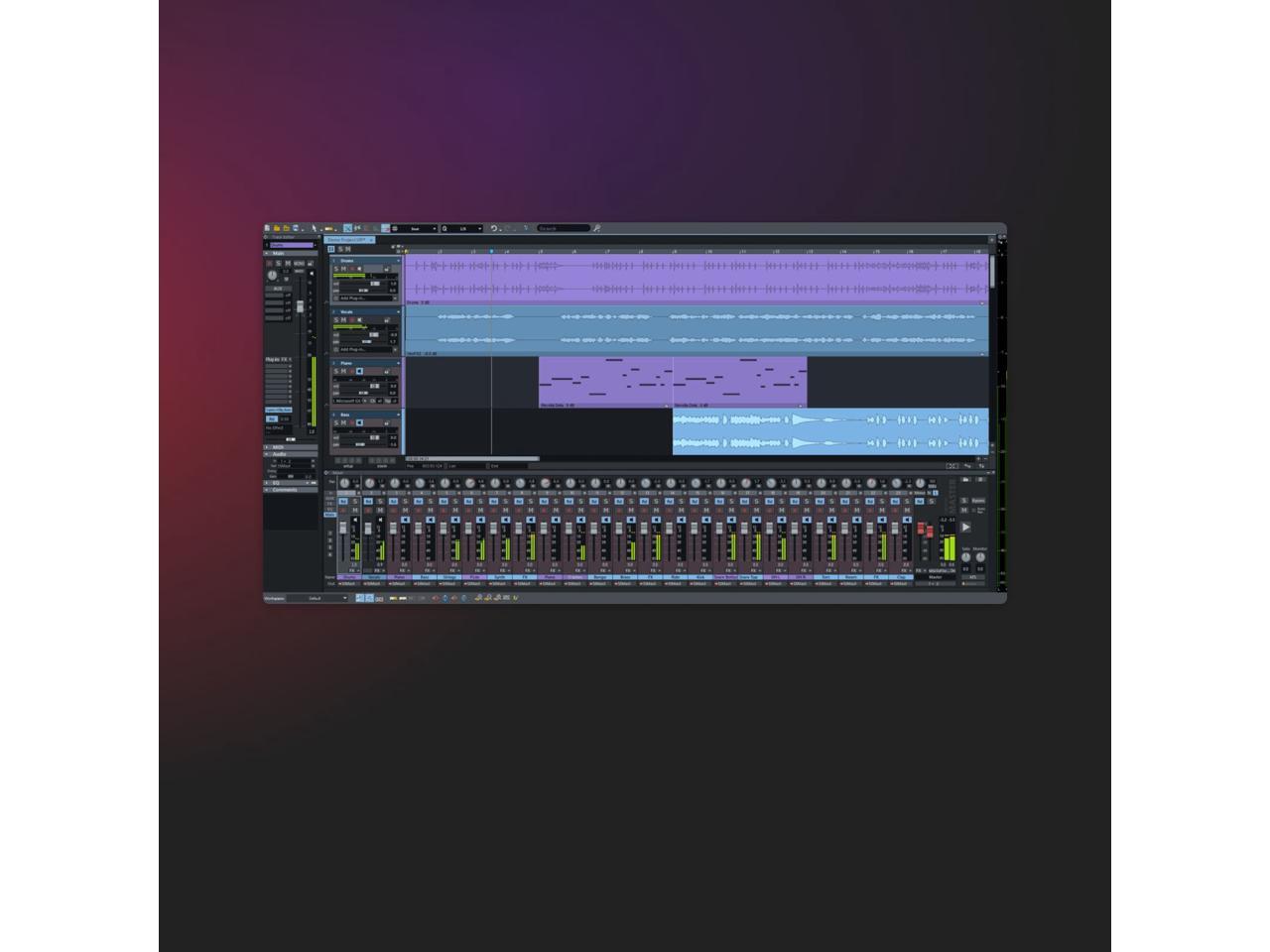Image resolution: width=1270 pixels, height=952 pixels.
Task: Select the Demo Project tab
Action: [347, 239]
